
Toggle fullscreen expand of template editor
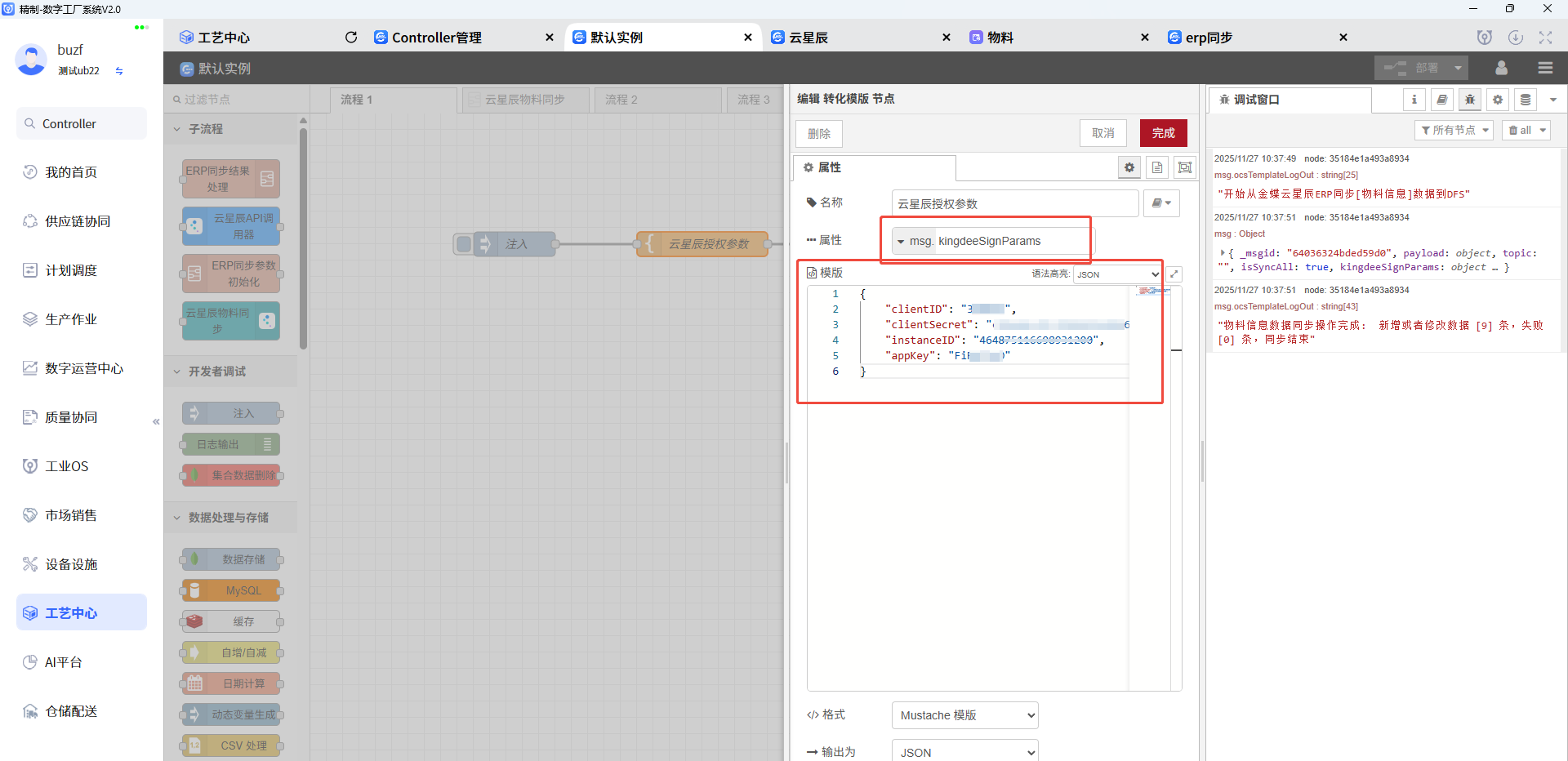[x=1174, y=274]
